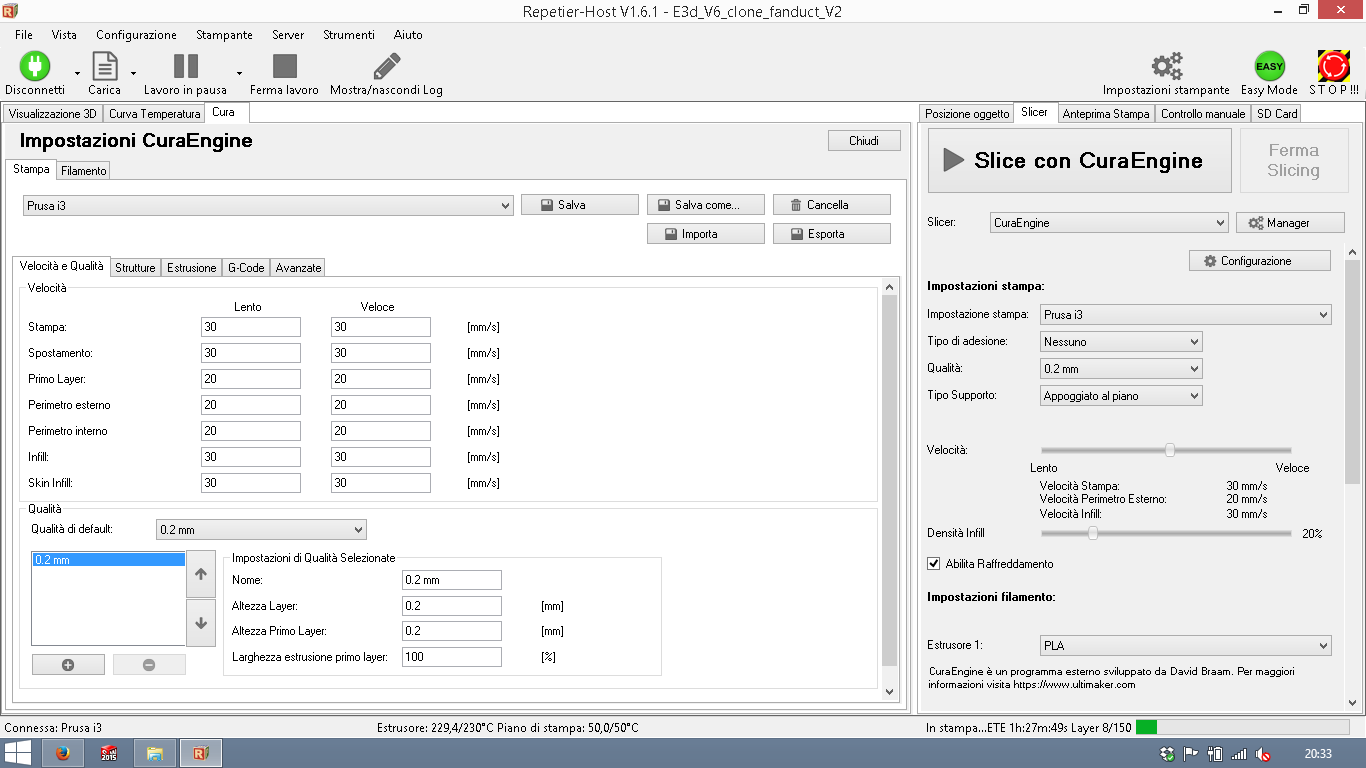The width and height of the screenshot is (1366, 768).
Task: Toggle the Mostra/nascondi Log pencil icon
Action: click(386, 66)
